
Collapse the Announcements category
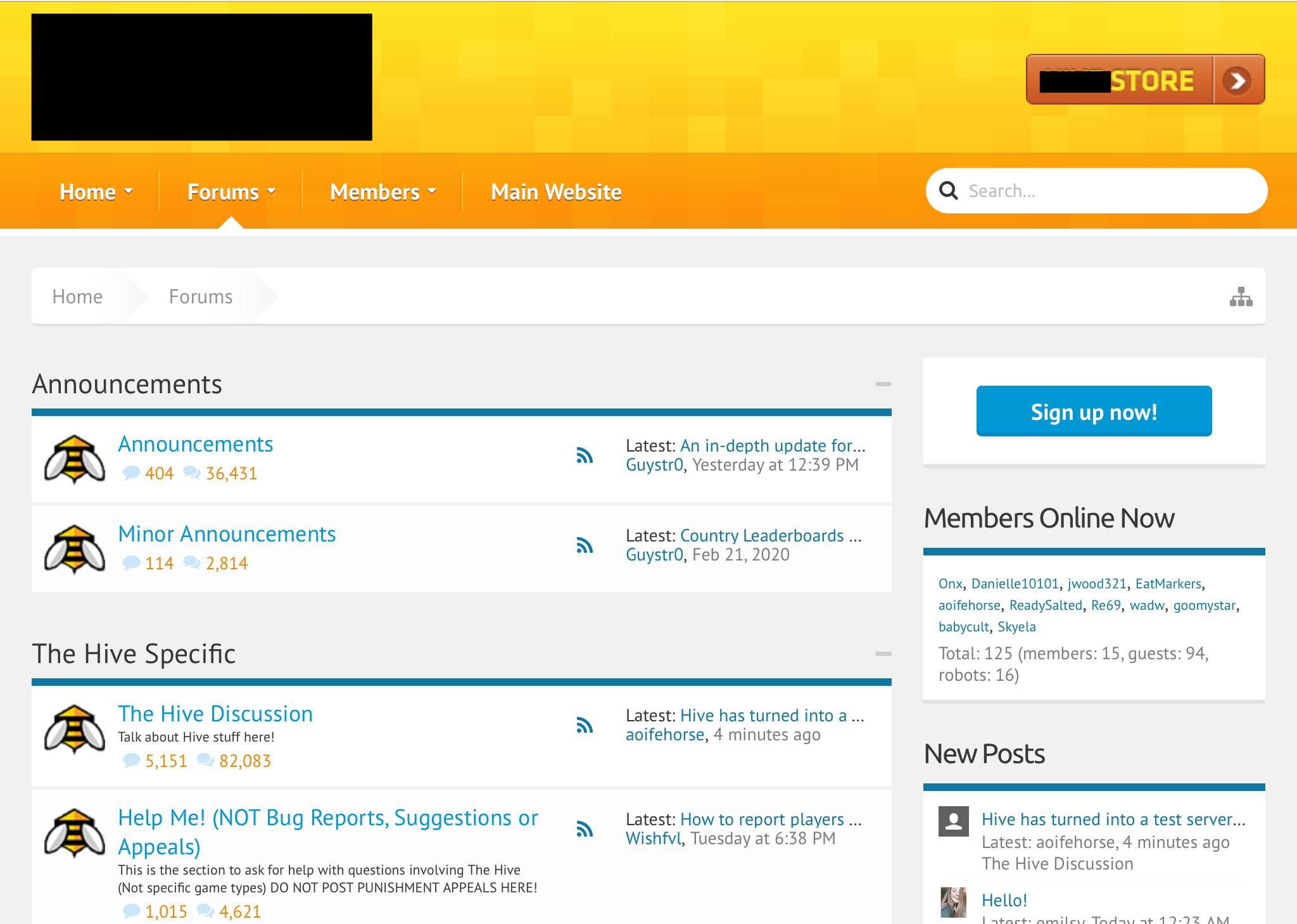883,384
